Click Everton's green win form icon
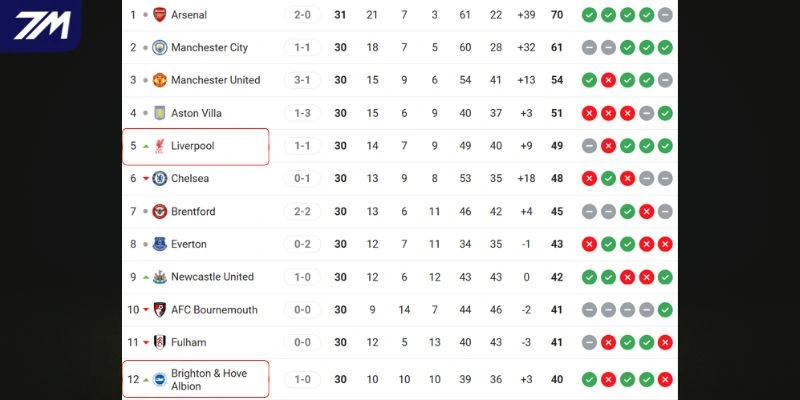Image resolution: width=800 pixels, height=400 pixels. 627,244
